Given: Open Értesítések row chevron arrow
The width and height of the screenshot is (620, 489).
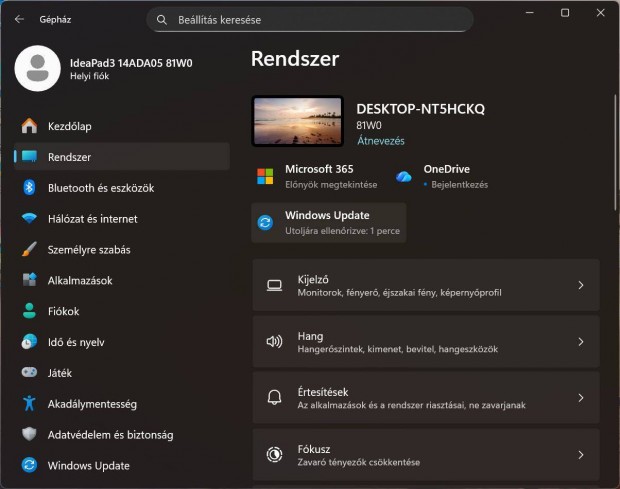Looking at the screenshot, I should [580, 398].
